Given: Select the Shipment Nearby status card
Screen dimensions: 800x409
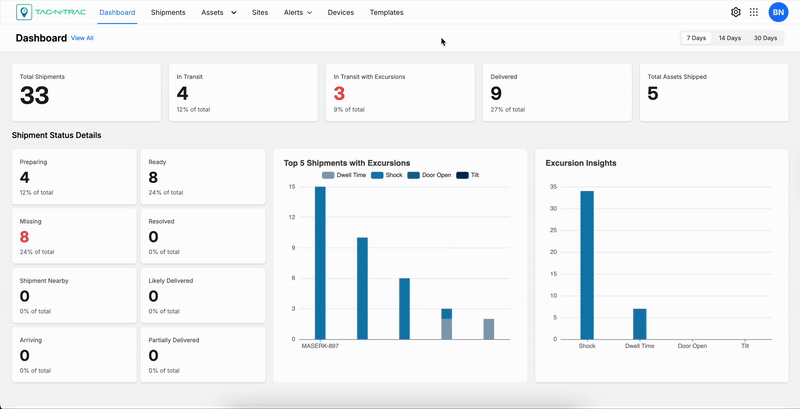Looking at the screenshot, I should (74, 295).
